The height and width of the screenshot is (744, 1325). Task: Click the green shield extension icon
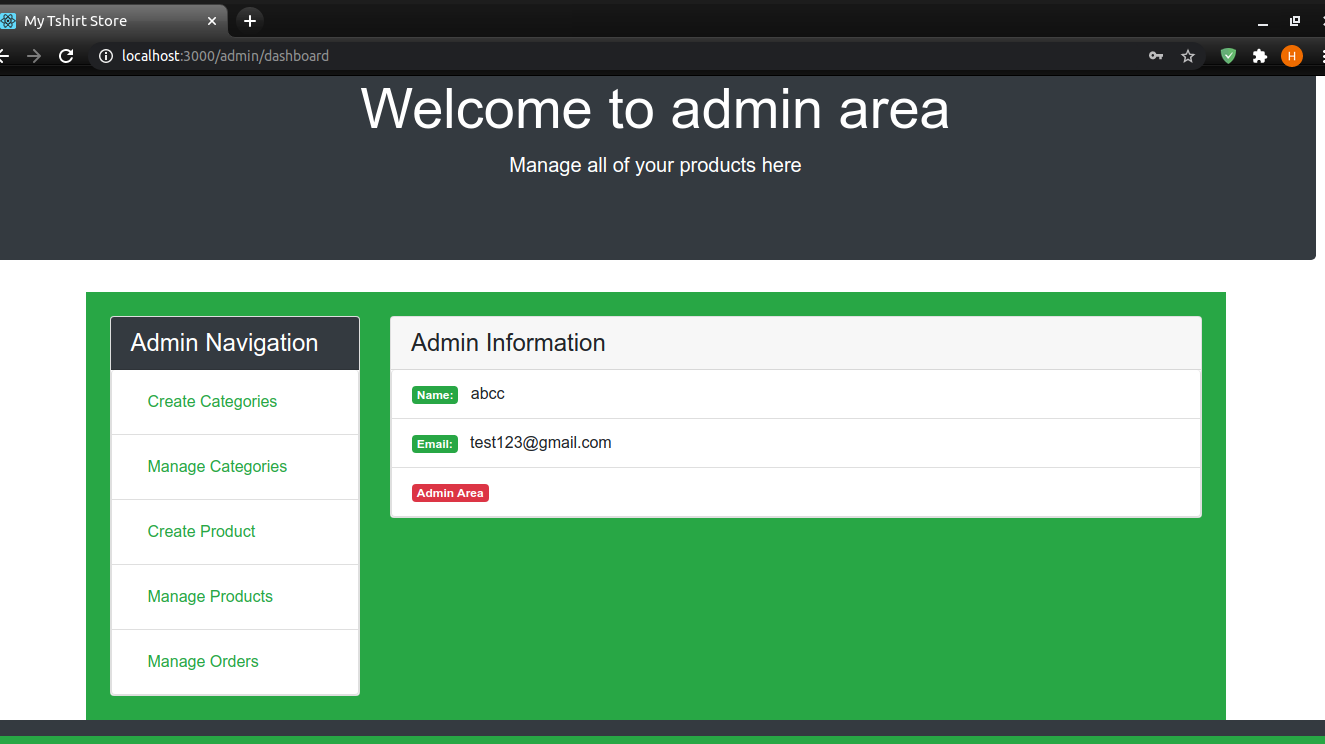[x=1228, y=56]
